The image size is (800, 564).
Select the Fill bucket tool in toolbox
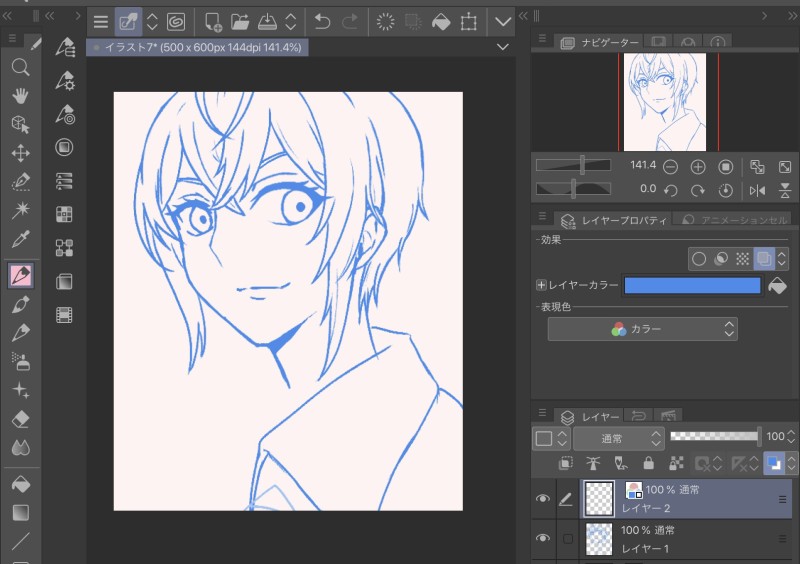pyautogui.click(x=20, y=484)
